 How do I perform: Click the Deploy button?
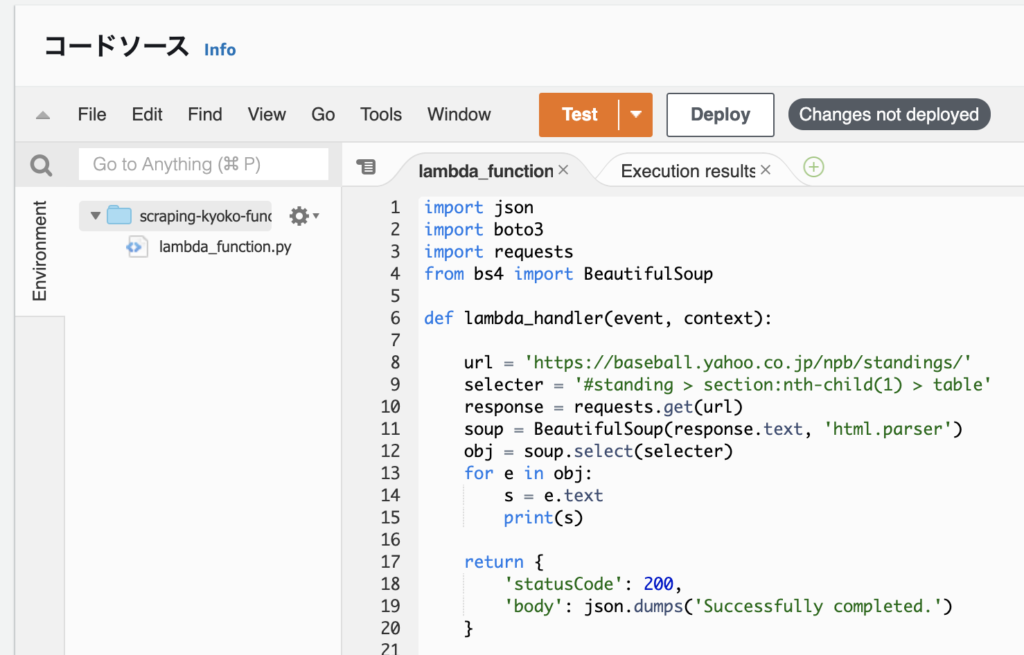pyautogui.click(x=720, y=115)
